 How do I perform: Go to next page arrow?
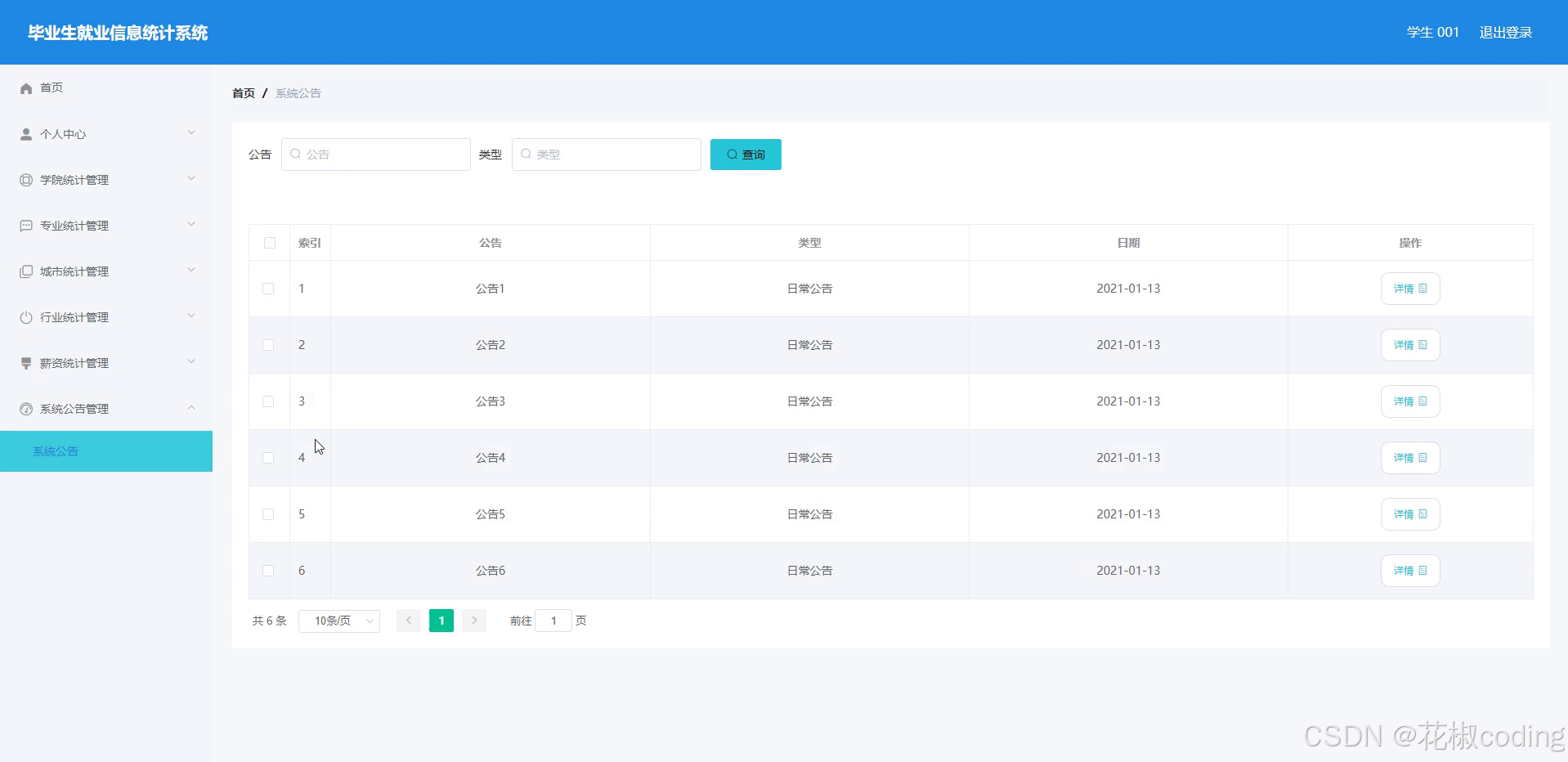coord(474,621)
